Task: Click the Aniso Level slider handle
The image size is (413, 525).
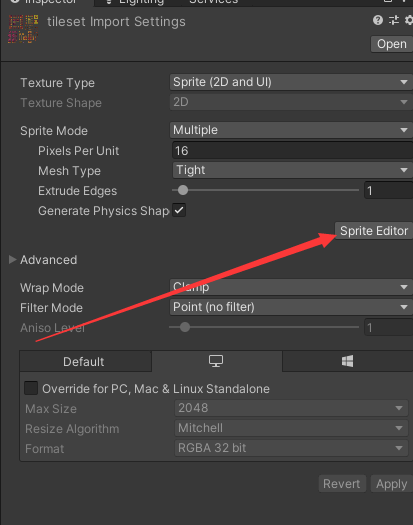Action: [x=185, y=327]
